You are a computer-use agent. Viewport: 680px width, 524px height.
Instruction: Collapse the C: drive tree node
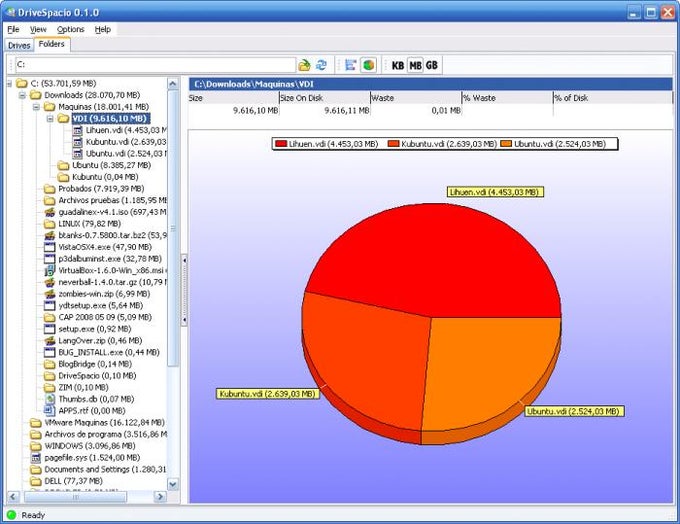point(9,83)
